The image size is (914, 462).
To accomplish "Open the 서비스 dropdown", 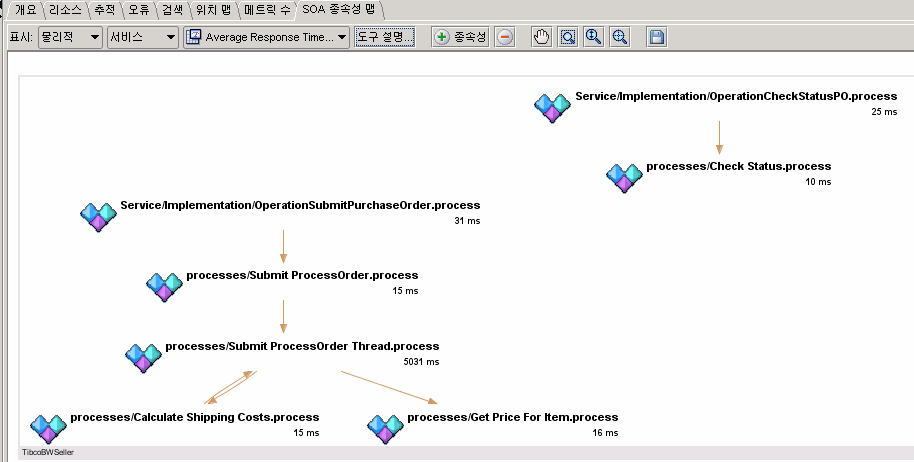I will (x=143, y=37).
